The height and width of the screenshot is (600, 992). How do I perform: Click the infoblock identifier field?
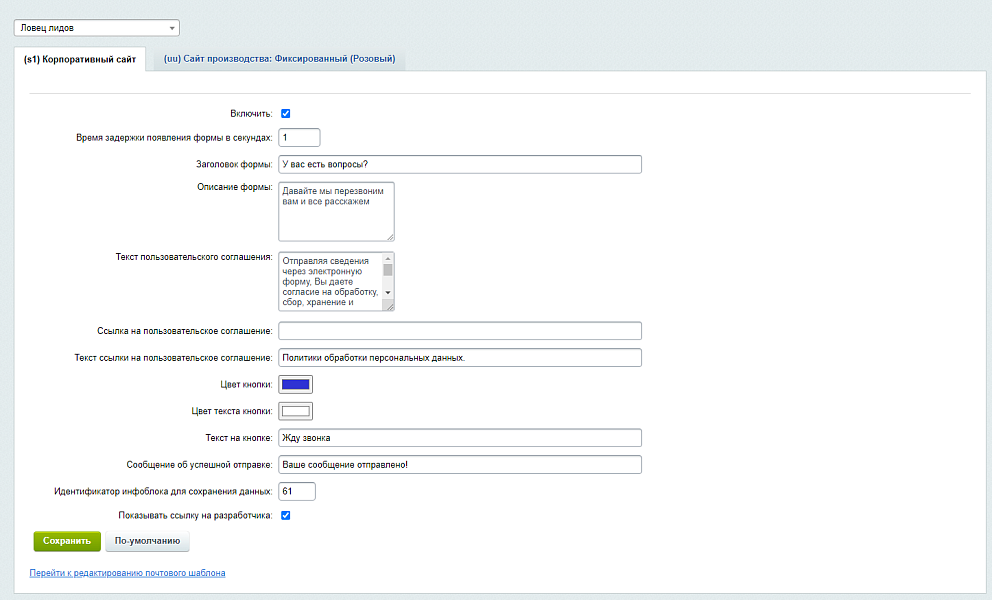point(297,491)
